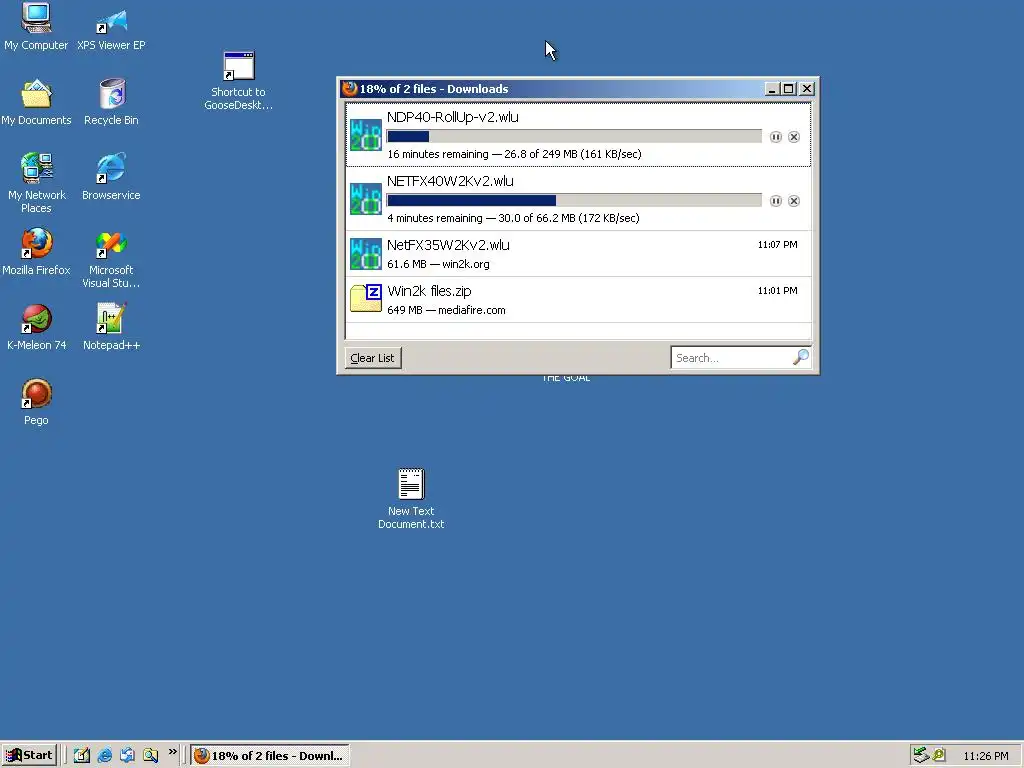
Task: Close the Downloads window
Action: (x=807, y=89)
